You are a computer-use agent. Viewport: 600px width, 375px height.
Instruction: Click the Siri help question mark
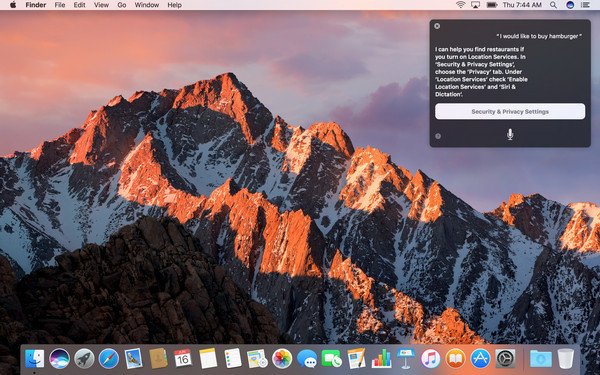click(438, 136)
